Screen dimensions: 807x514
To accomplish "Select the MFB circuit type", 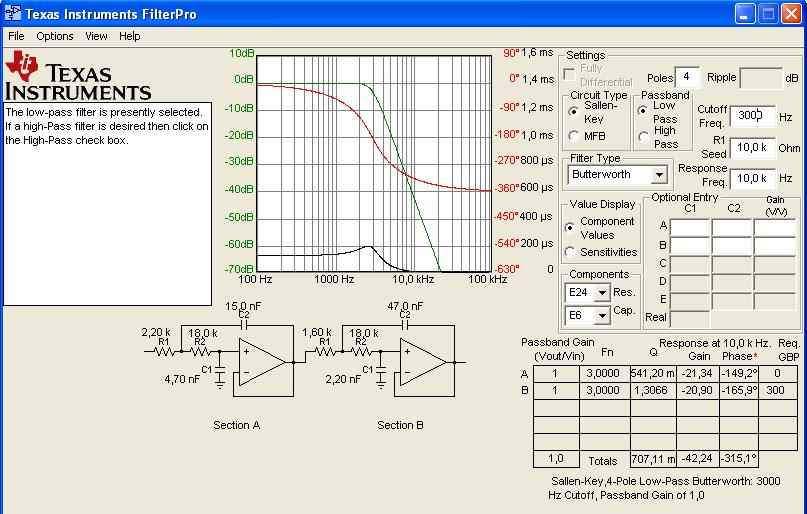I will point(574,136).
